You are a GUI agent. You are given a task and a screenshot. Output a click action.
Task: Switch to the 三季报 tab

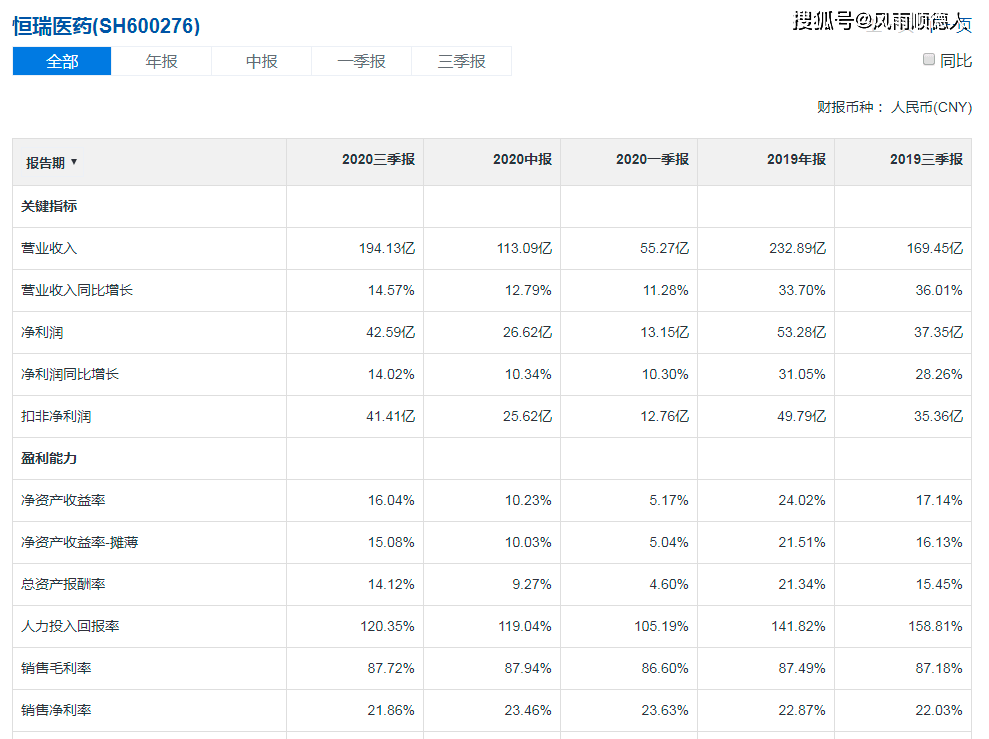tap(461, 61)
